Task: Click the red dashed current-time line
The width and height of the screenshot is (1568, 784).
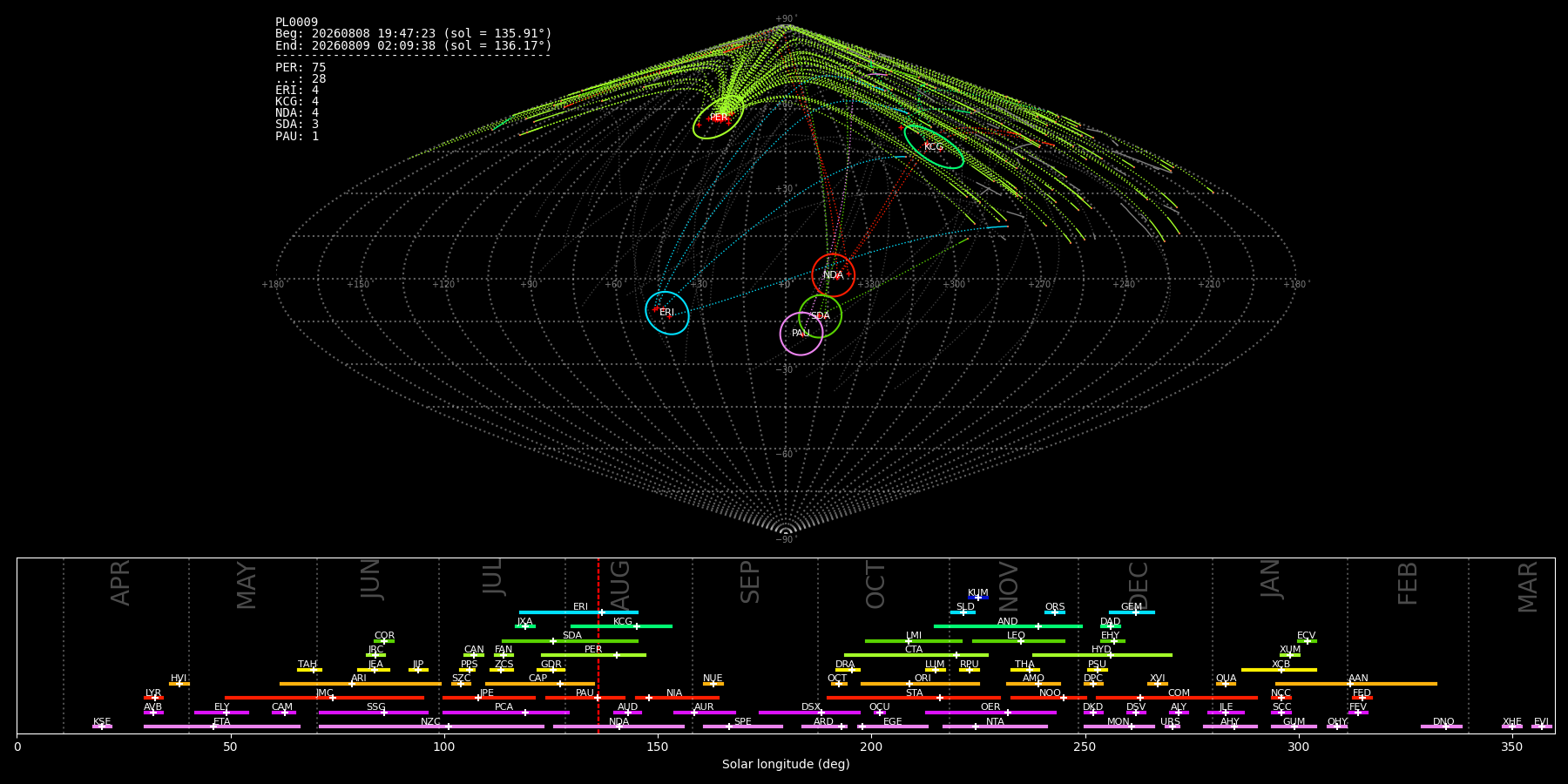Action: point(598,645)
